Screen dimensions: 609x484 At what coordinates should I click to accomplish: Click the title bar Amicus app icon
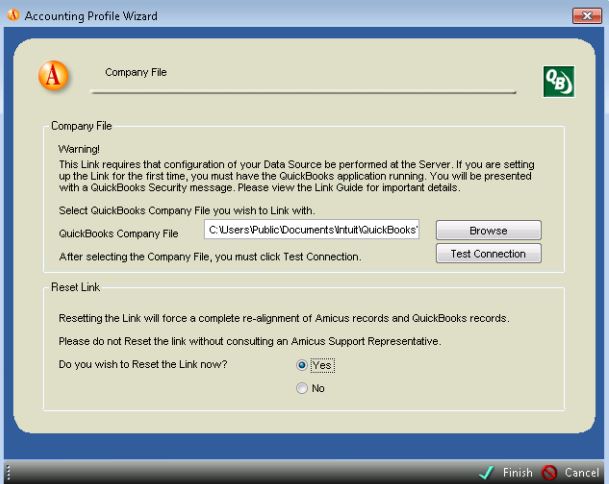(14, 15)
